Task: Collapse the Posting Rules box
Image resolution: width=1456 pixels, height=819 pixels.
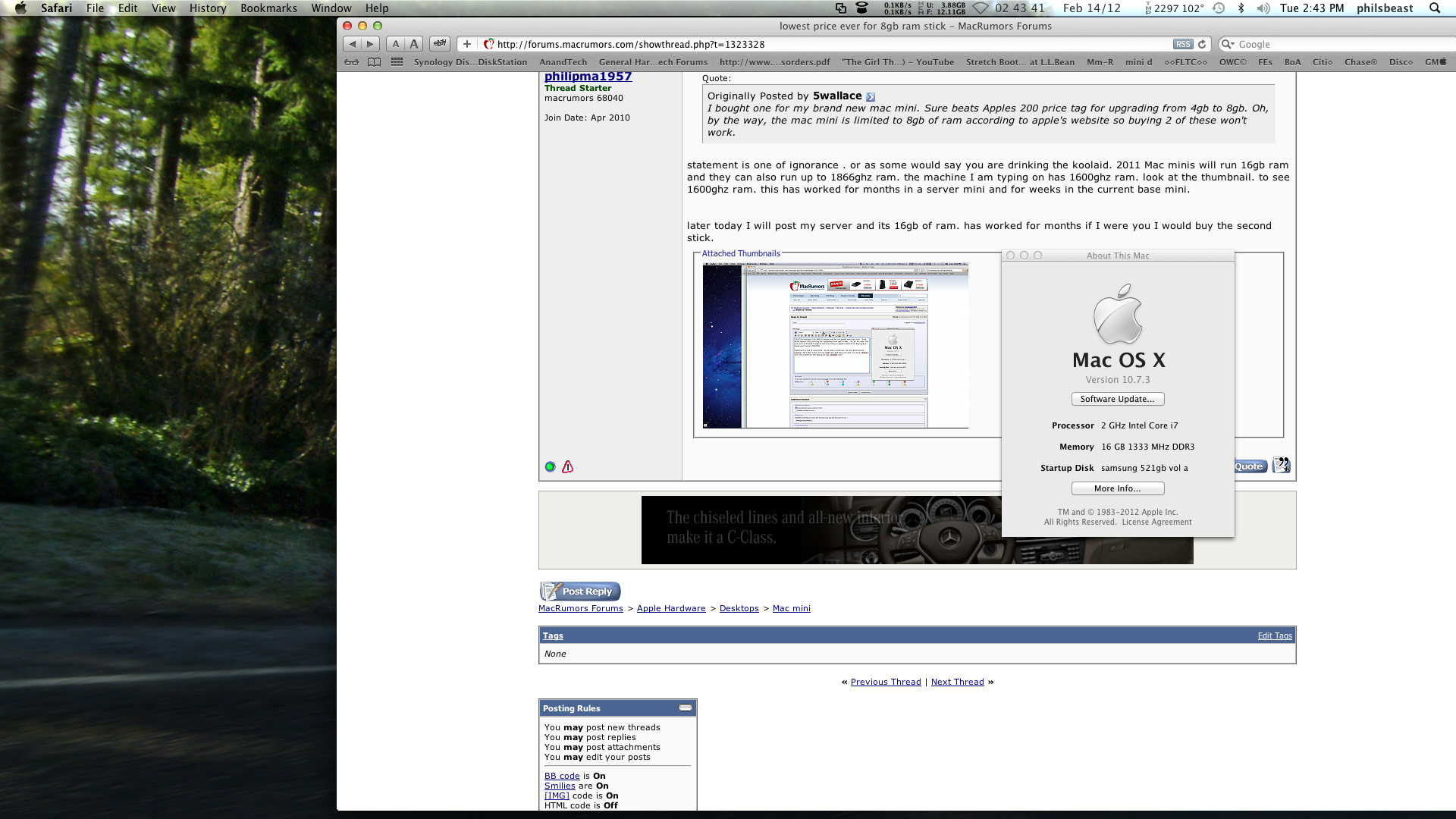Action: (x=686, y=708)
